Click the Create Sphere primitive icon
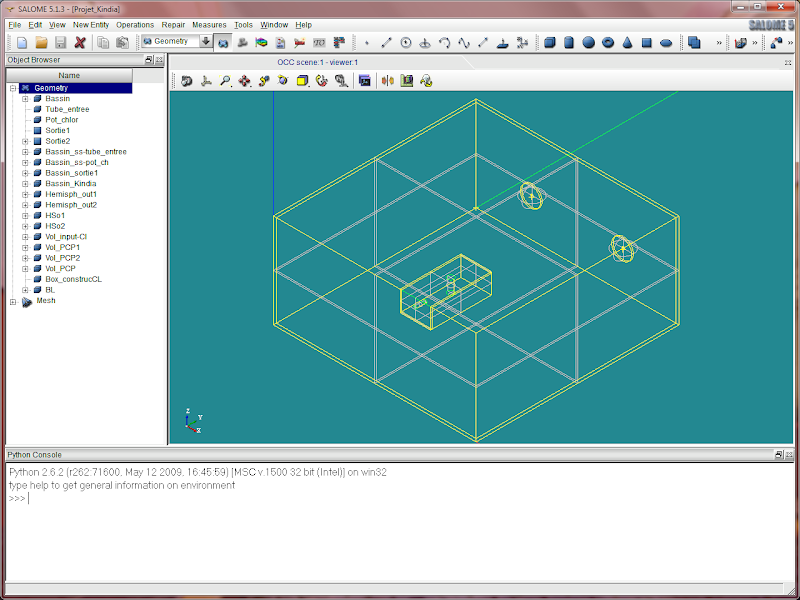The image size is (800, 600). [589, 42]
